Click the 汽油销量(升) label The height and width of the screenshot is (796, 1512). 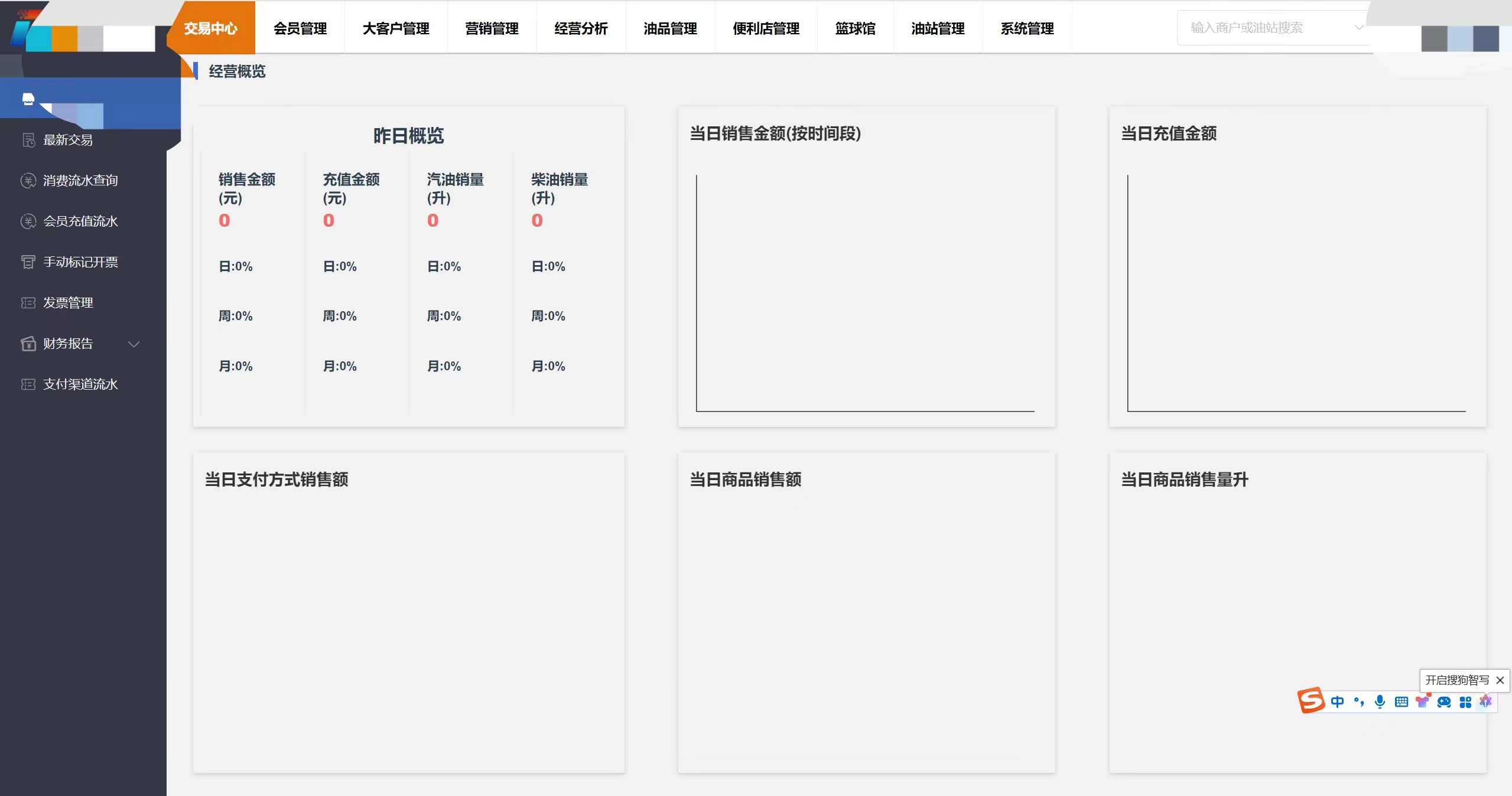[456, 188]
